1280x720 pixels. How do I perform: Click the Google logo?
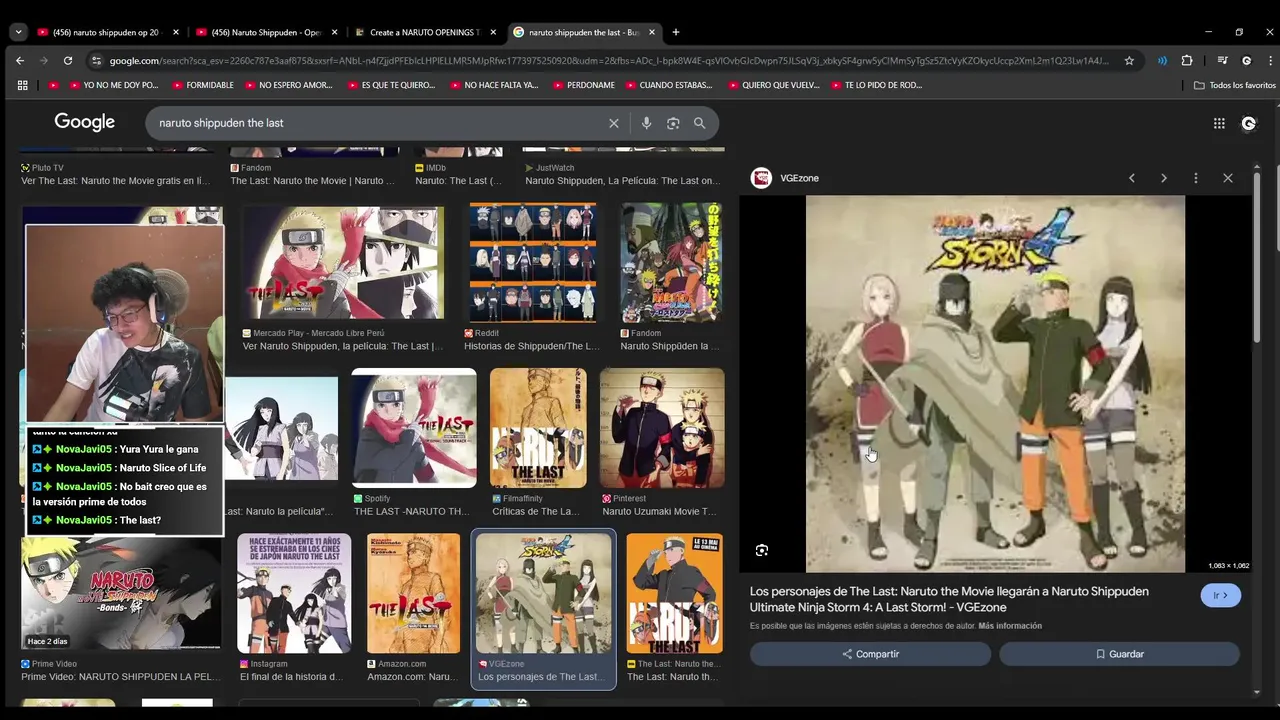point(85,122)
